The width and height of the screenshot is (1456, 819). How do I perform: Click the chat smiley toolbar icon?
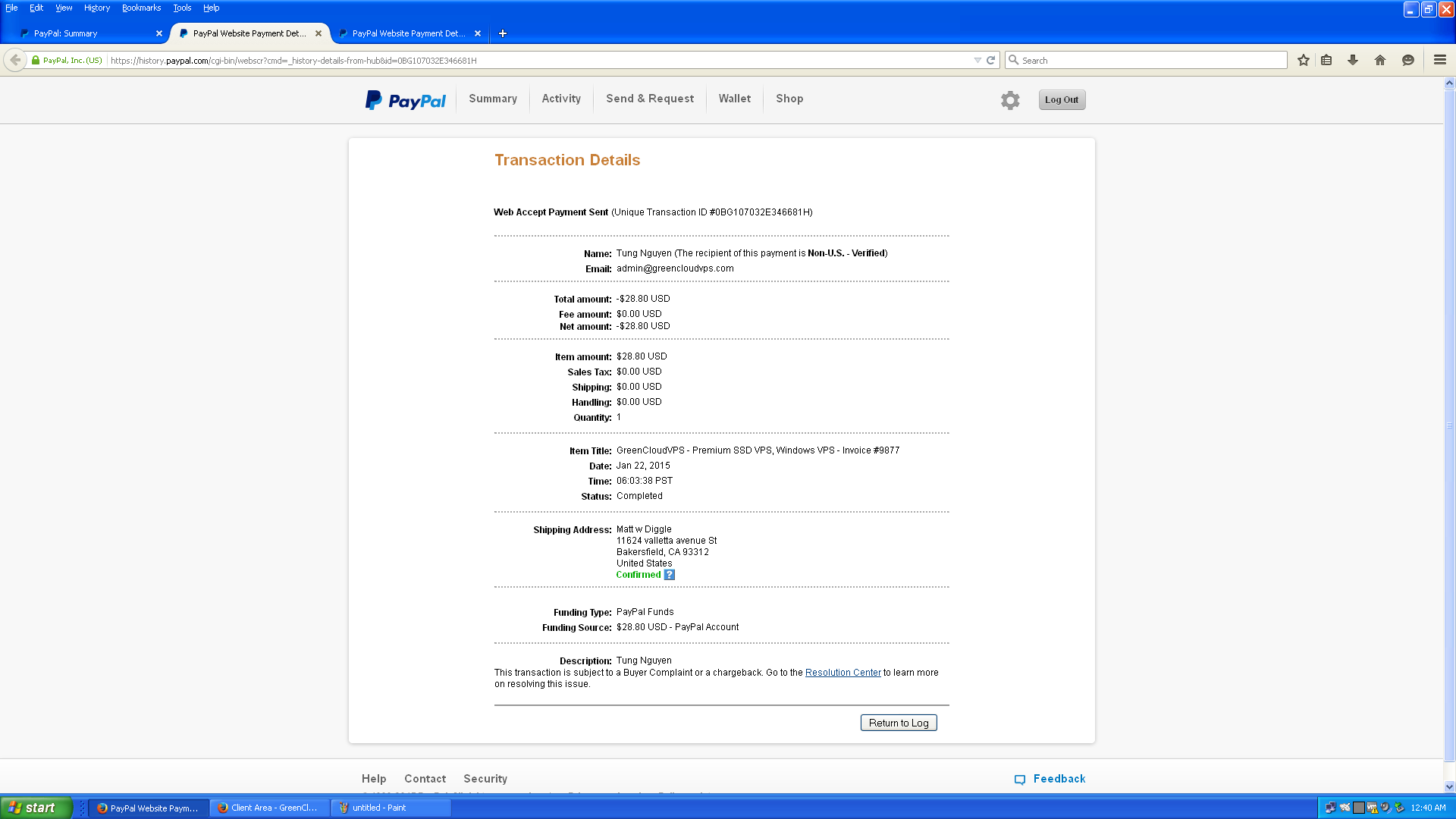click(x=1408, y=61)
